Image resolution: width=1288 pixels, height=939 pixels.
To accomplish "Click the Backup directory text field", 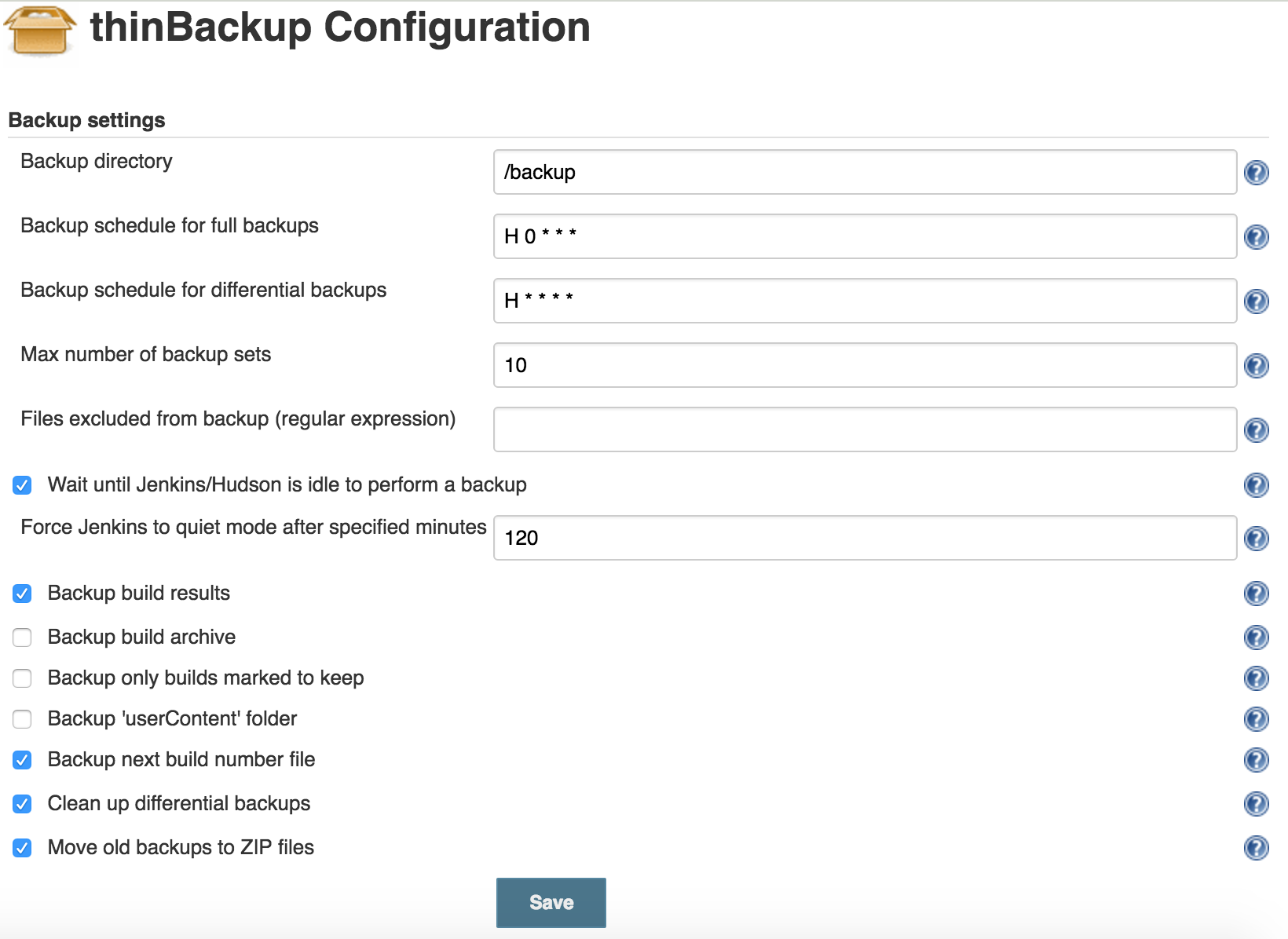I will 865,172.
